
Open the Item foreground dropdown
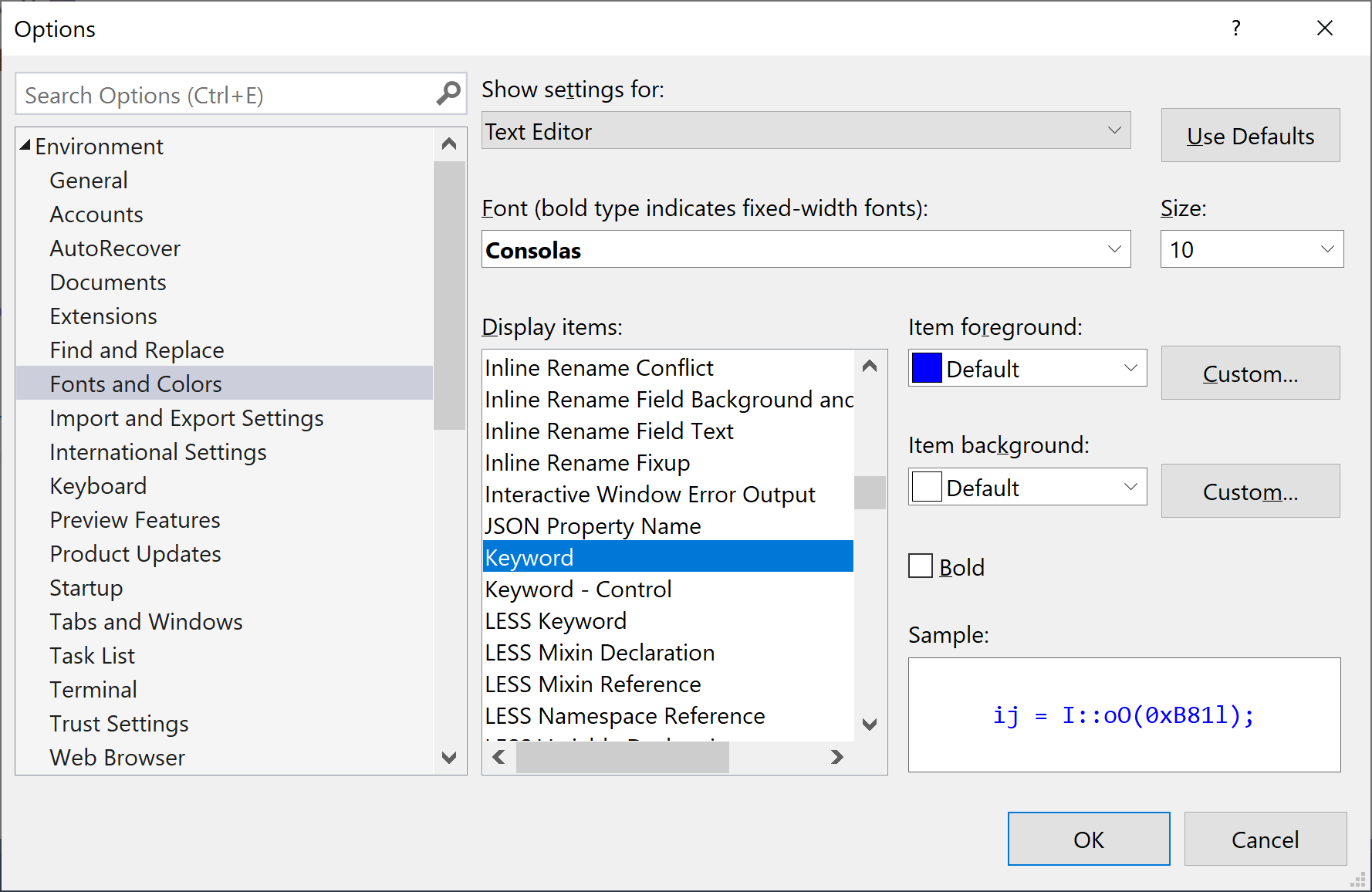(x=1027, y=368)
